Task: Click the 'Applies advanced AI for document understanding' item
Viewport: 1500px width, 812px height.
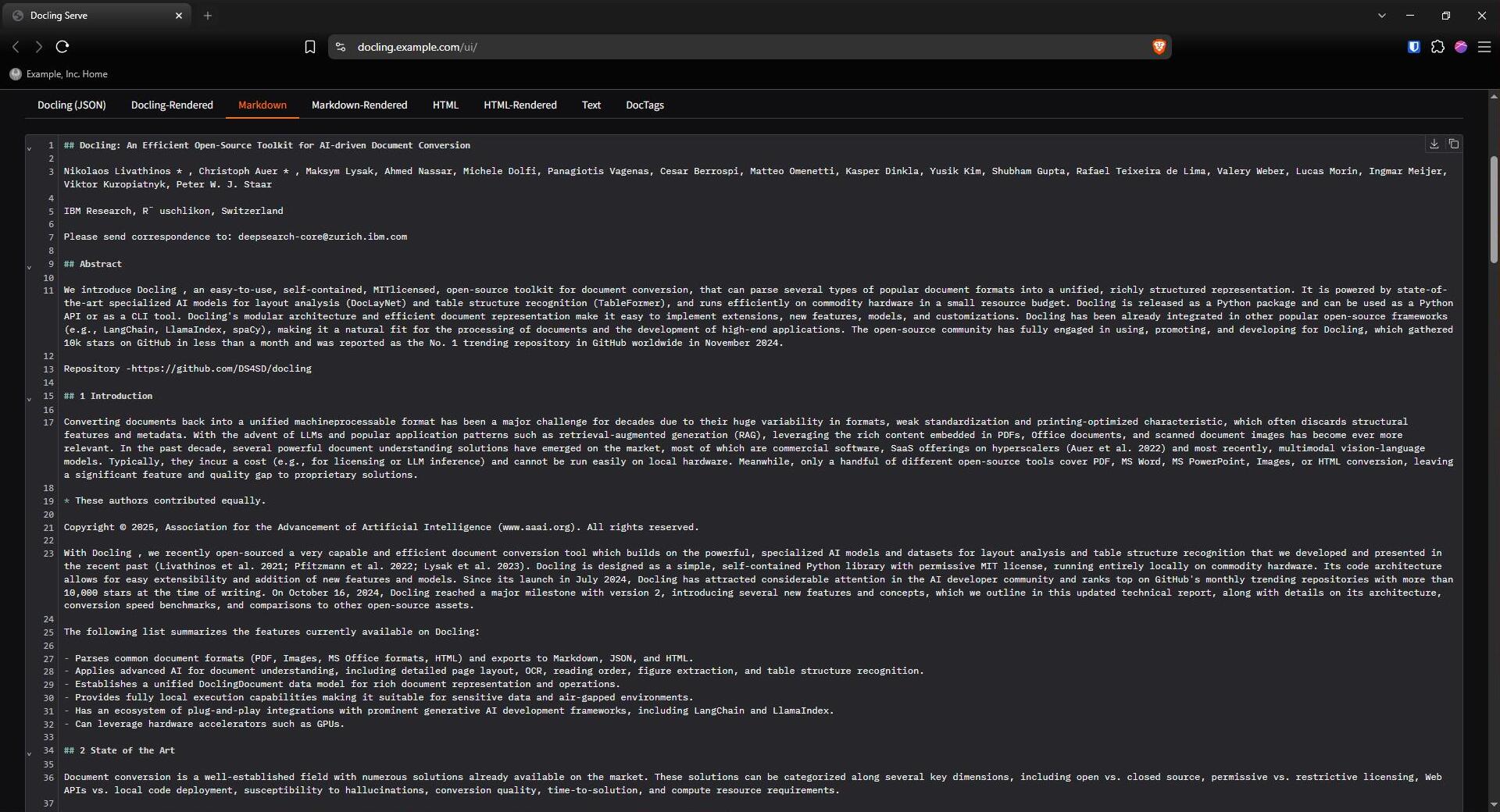Action: [494, 671]
